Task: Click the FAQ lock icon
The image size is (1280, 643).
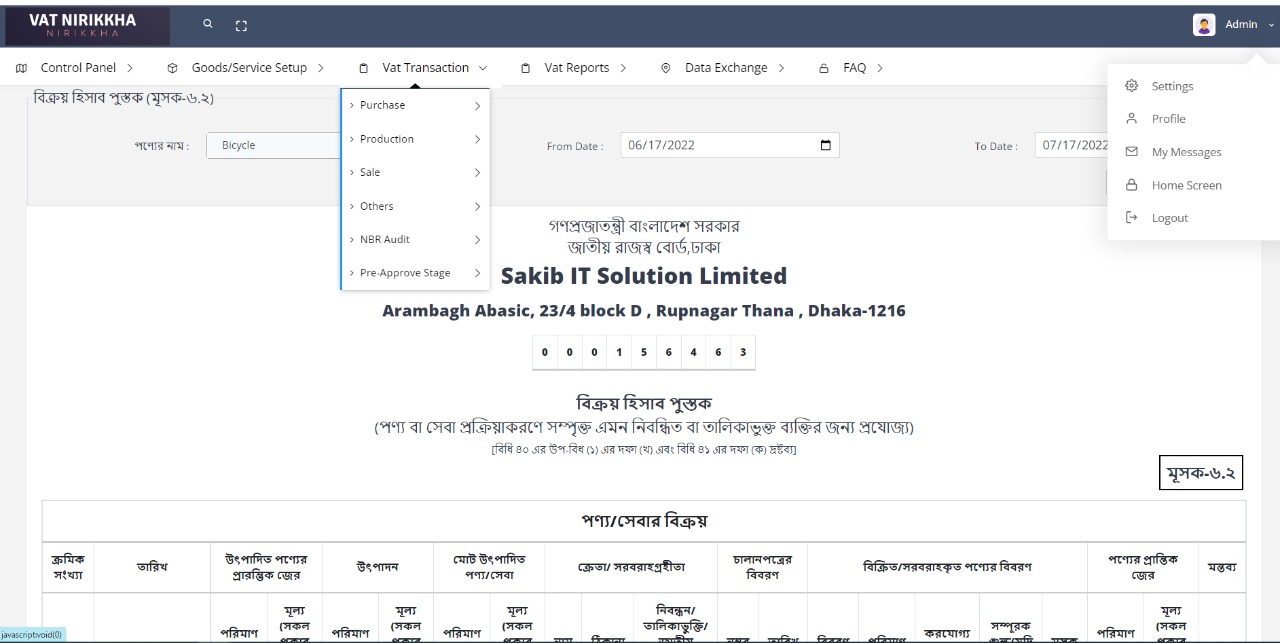Action: (823, 68)
